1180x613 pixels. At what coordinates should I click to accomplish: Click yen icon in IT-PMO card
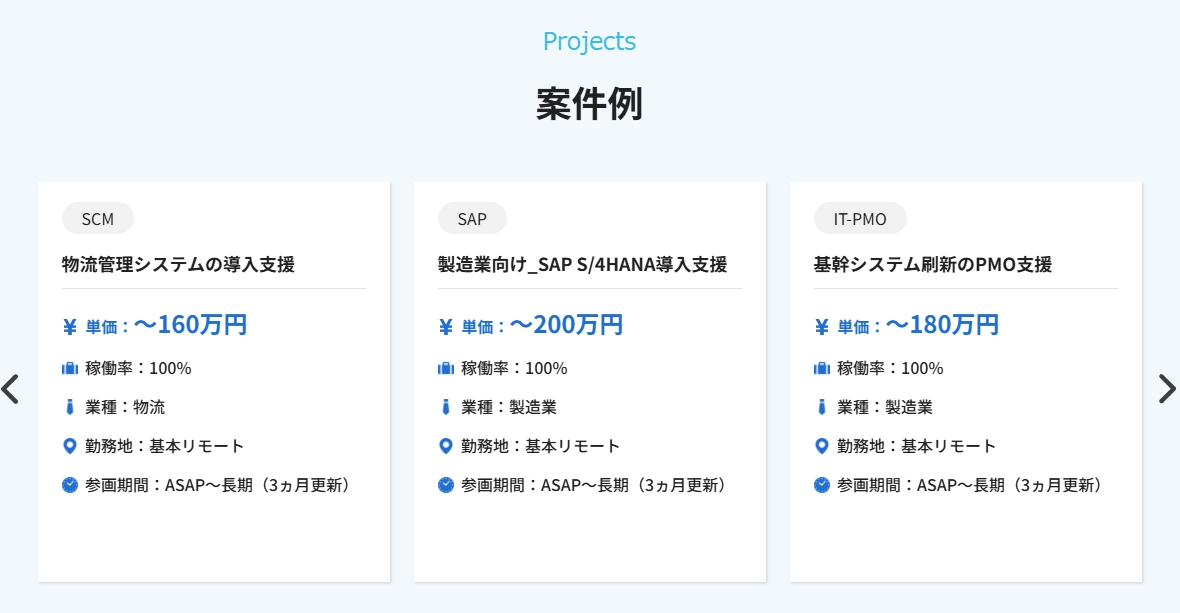822,327
